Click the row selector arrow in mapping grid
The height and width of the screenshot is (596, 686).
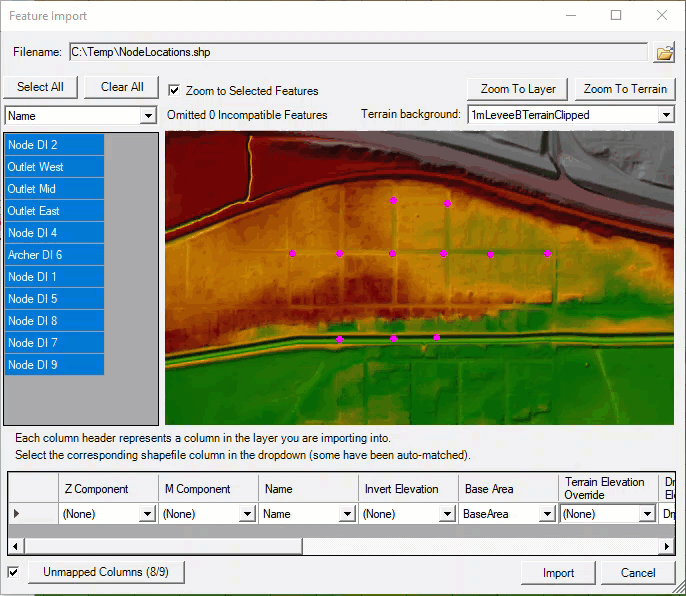tap(15, 513)
